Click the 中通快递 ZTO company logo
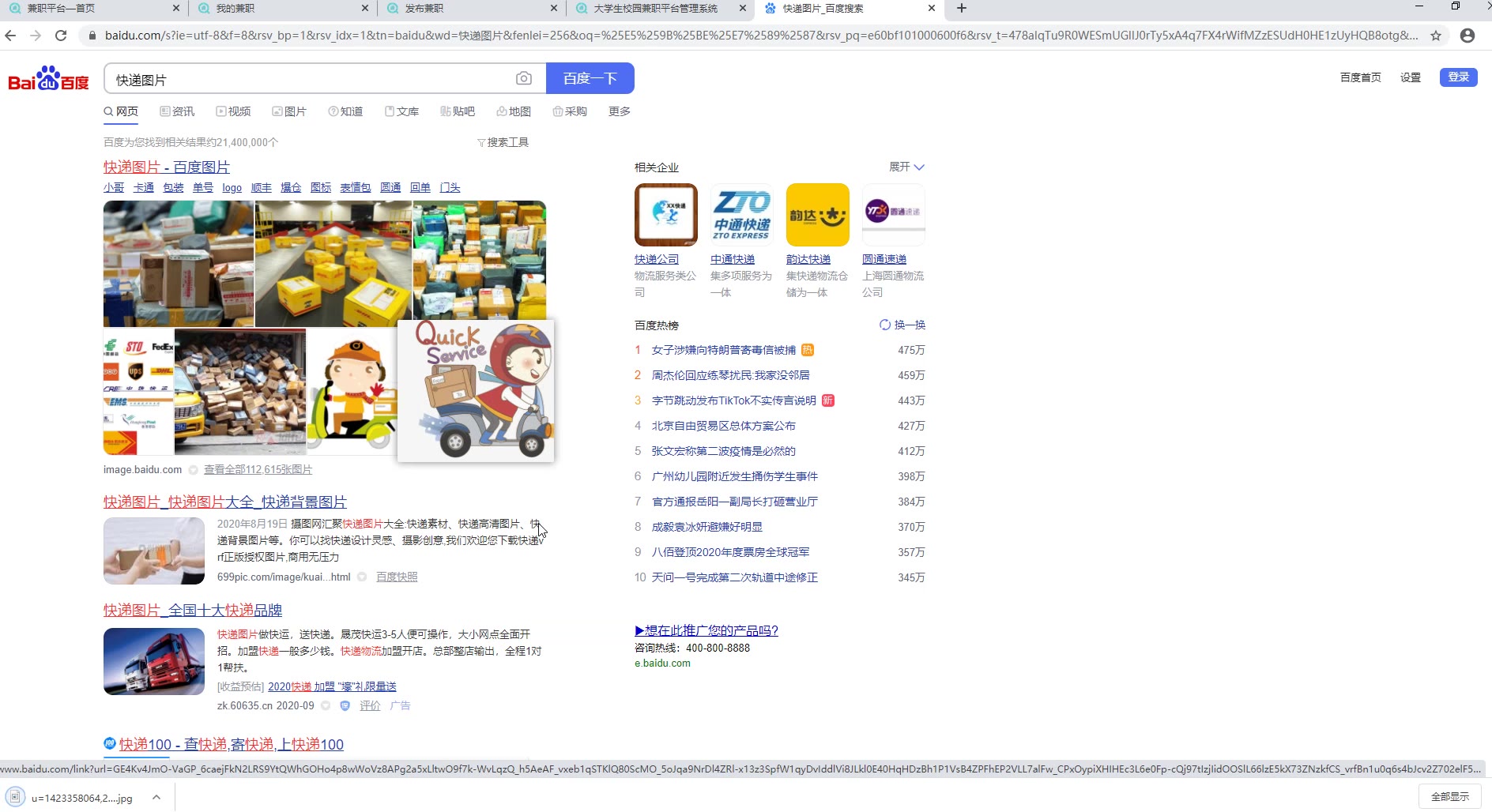The image size is (1492, 812). (x=741, y=215)
